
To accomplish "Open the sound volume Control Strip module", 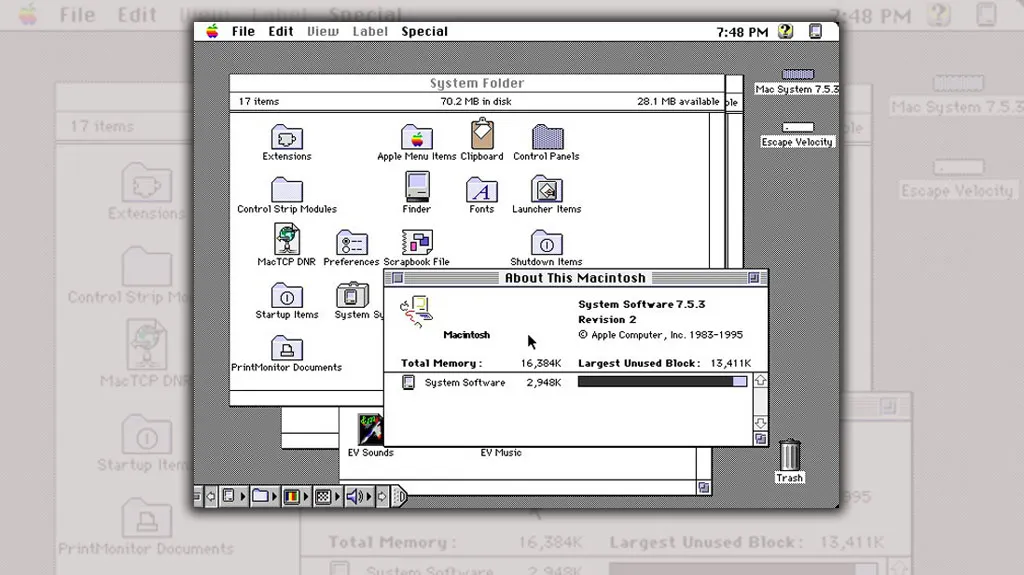I will pos(359,497).
